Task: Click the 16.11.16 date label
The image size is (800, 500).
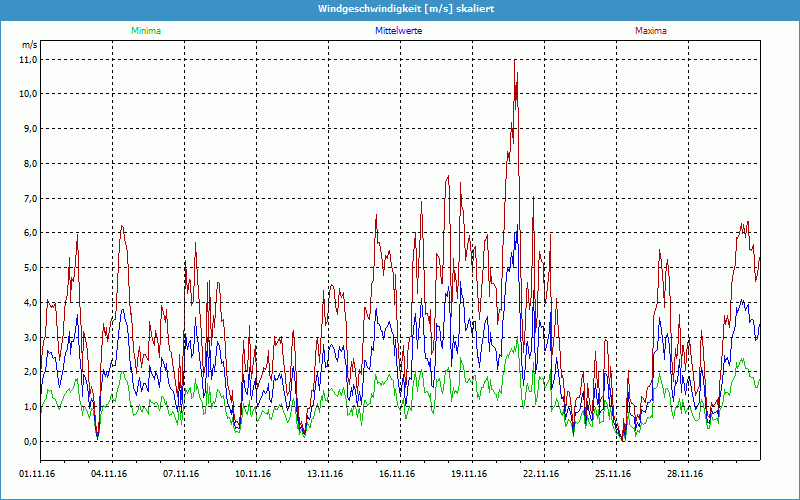Action: (x=398, y=475)
